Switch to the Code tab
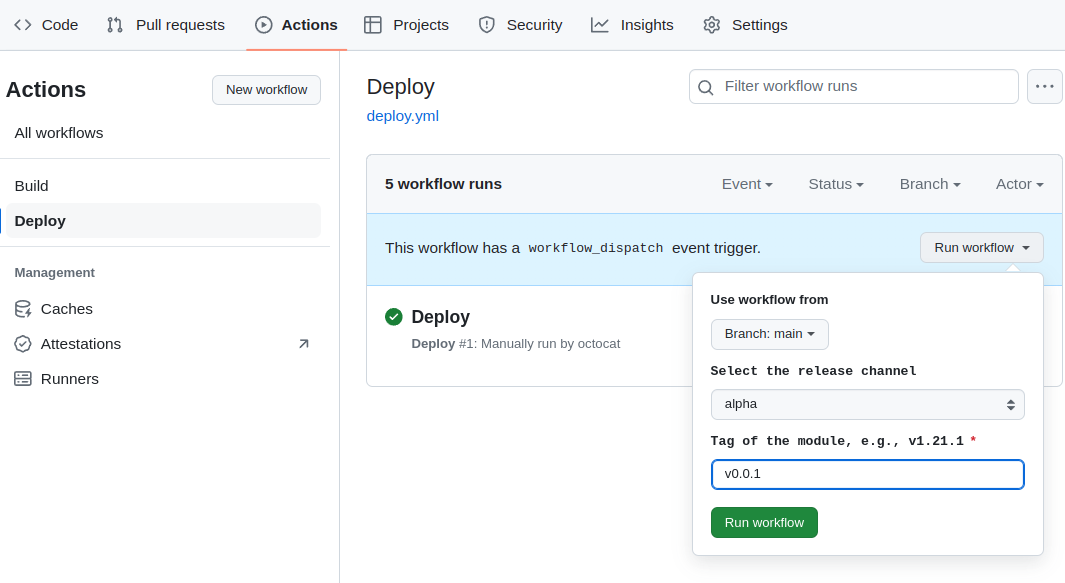The width and height of the screenshot is (1065, 583). coord(46,24)
